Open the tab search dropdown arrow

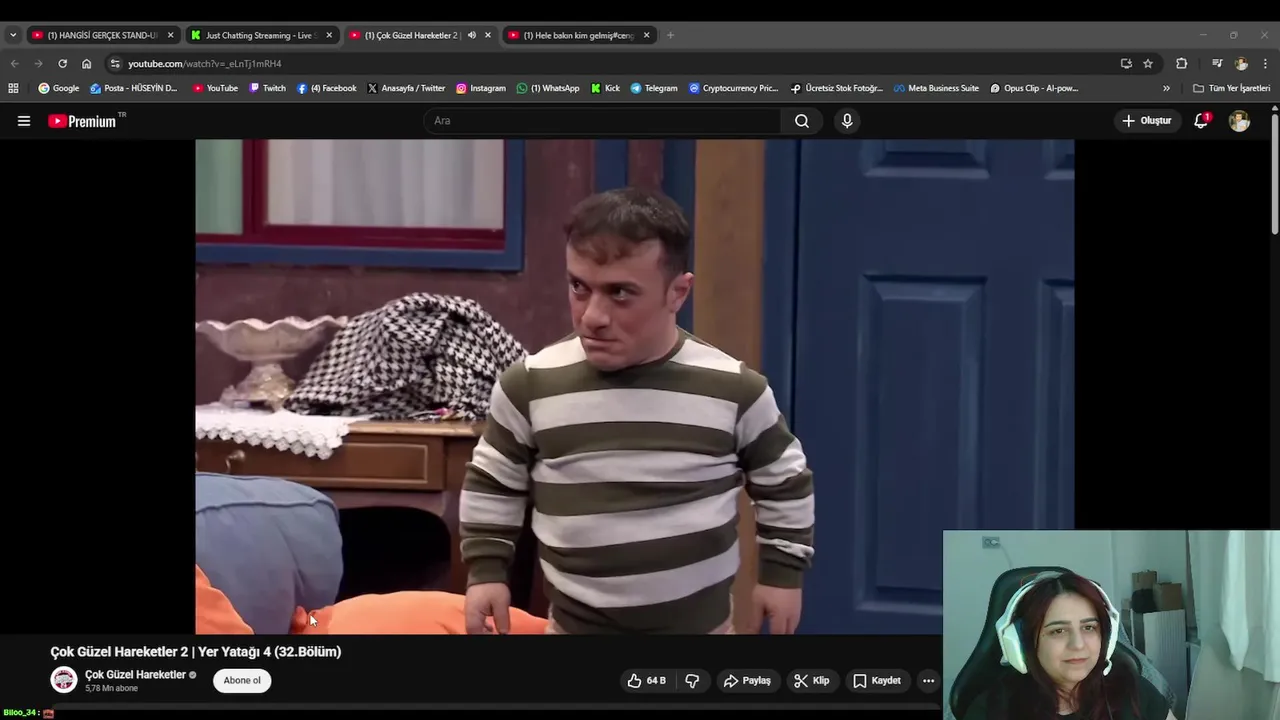point(13,35)
